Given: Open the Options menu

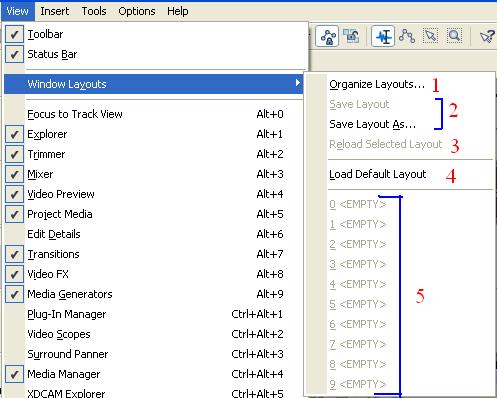Looking at the screenshot, I should 137,11.
